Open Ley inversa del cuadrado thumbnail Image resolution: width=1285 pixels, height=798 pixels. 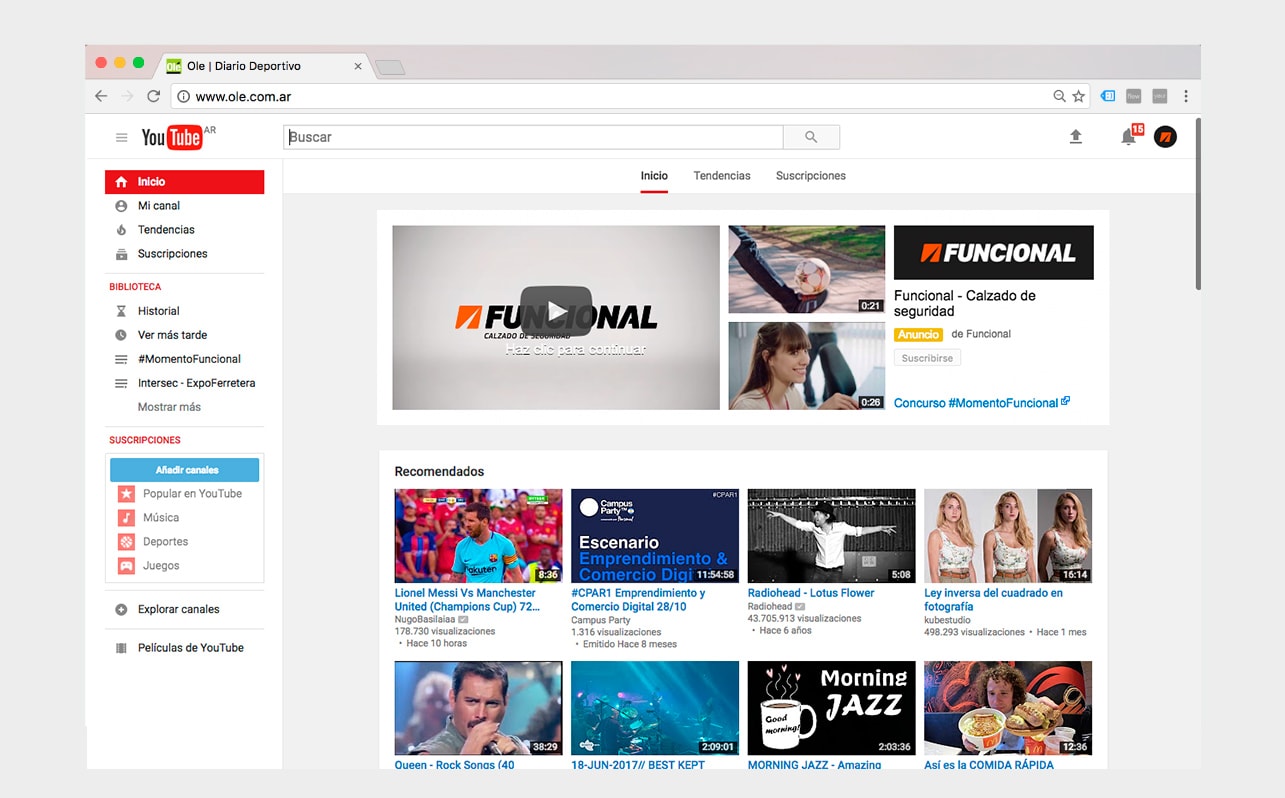(x=1008, y=536)
